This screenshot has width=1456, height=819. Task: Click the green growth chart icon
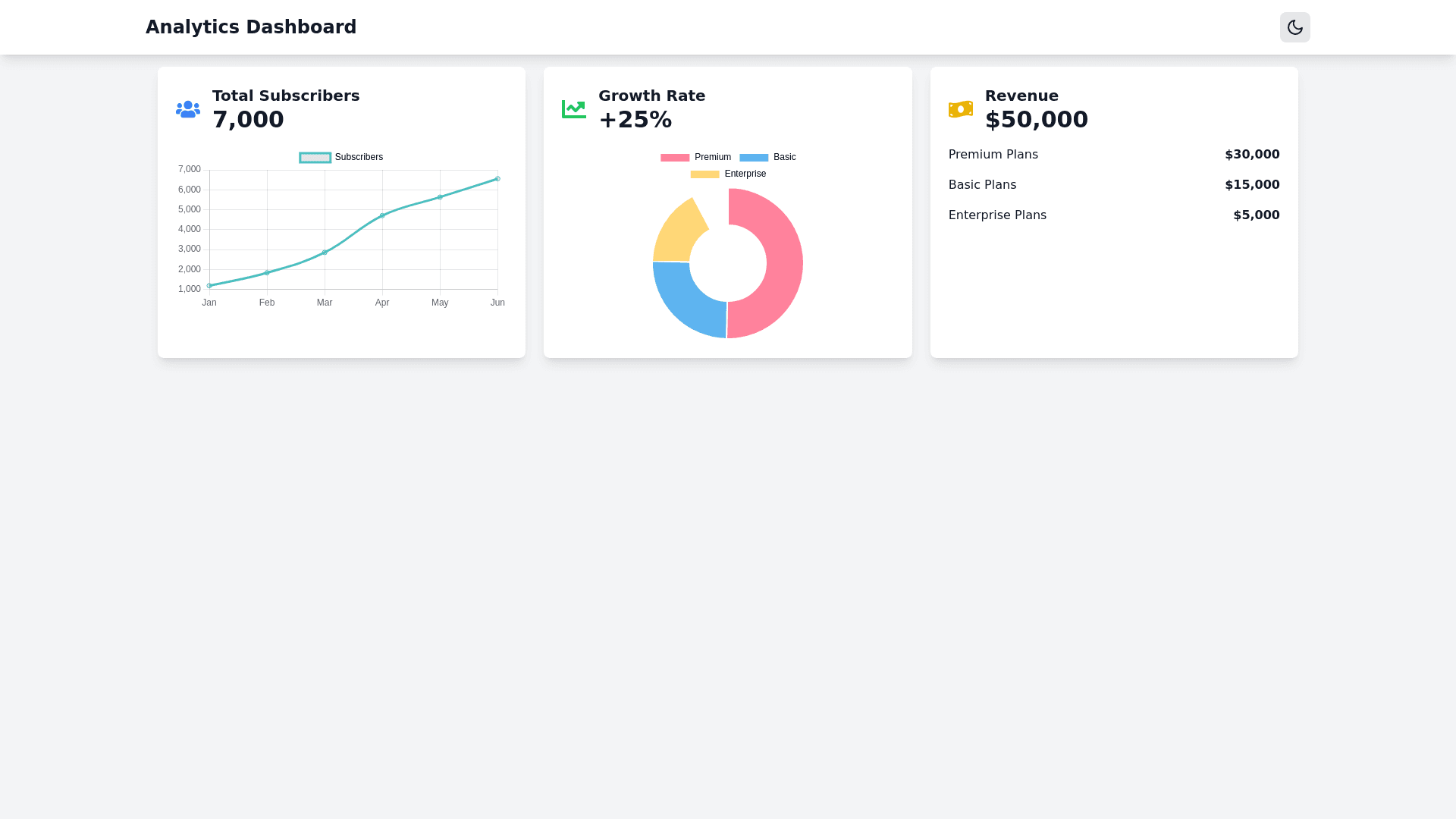tap(573, 109)
